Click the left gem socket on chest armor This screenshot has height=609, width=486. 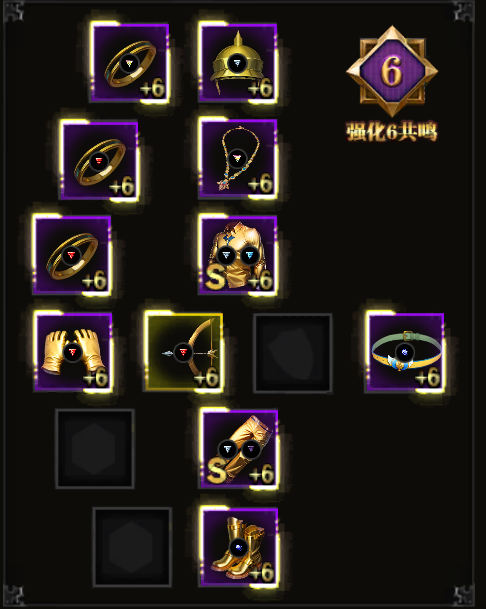click(226, 256)
